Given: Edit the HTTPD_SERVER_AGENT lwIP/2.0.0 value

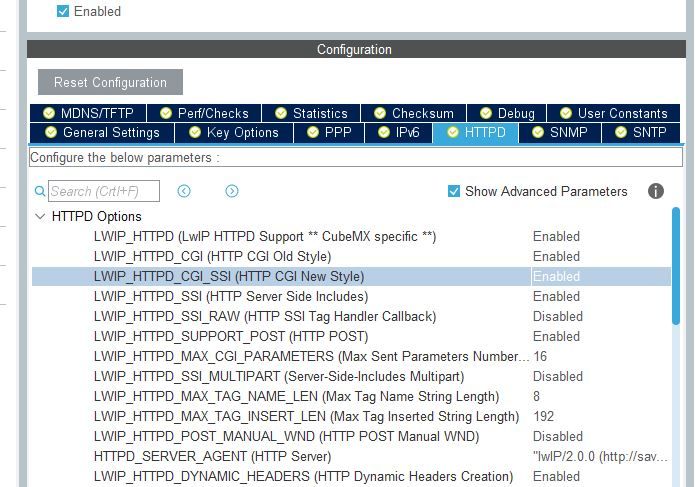Looking at the screenshot, I should click(600, 457).
